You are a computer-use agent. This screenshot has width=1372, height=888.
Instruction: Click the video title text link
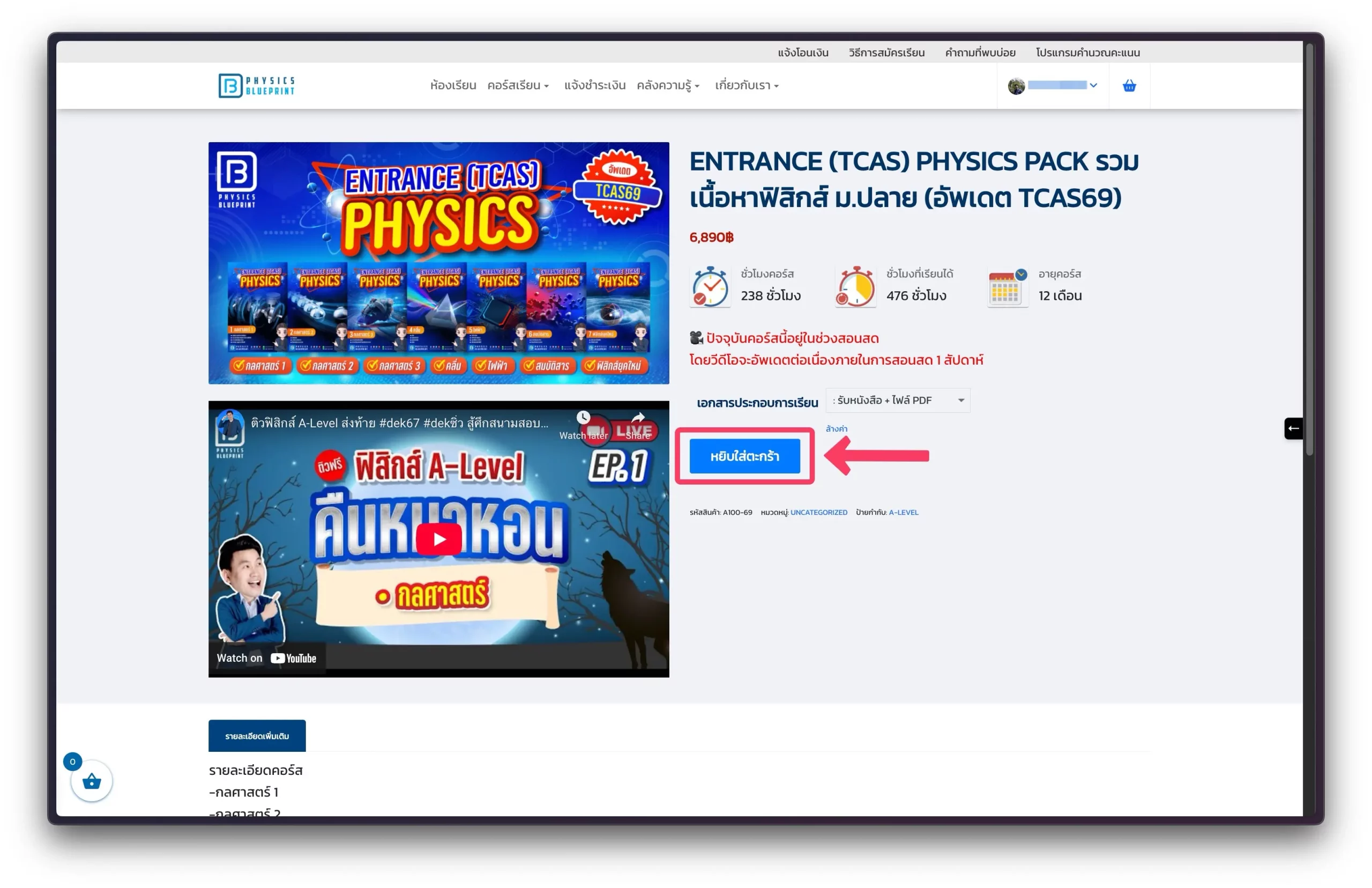(399, 423)
